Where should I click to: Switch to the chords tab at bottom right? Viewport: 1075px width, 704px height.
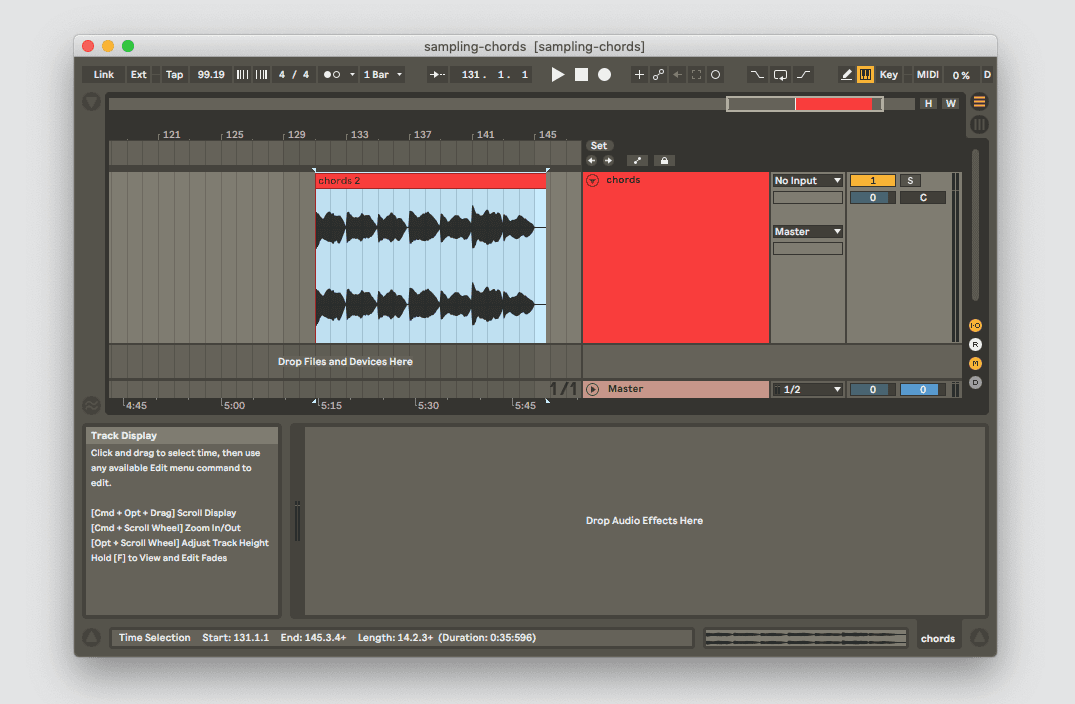coord(938,637)
